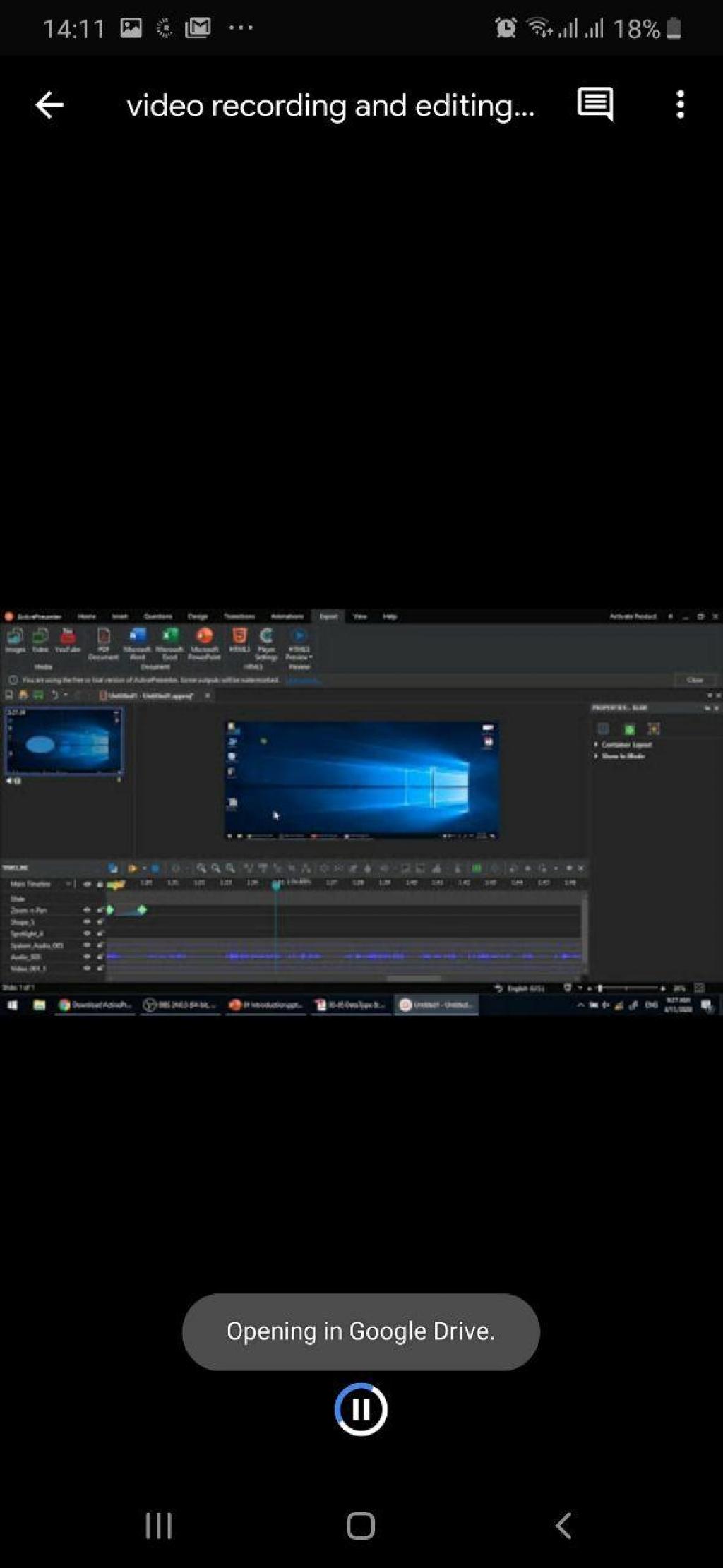Switch to the Home ribbon tab
The image size is (723, 1568).
(x=87, y=616)
